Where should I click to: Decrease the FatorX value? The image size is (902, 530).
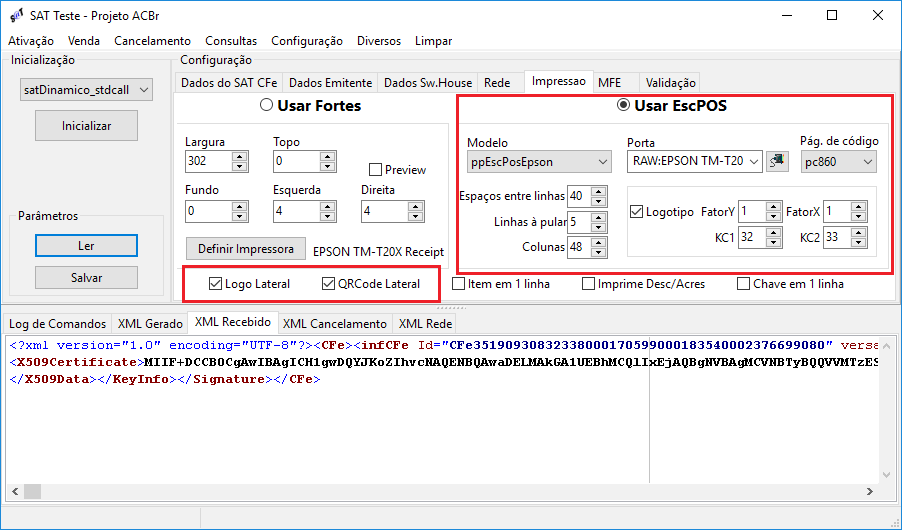pos(859,217)
